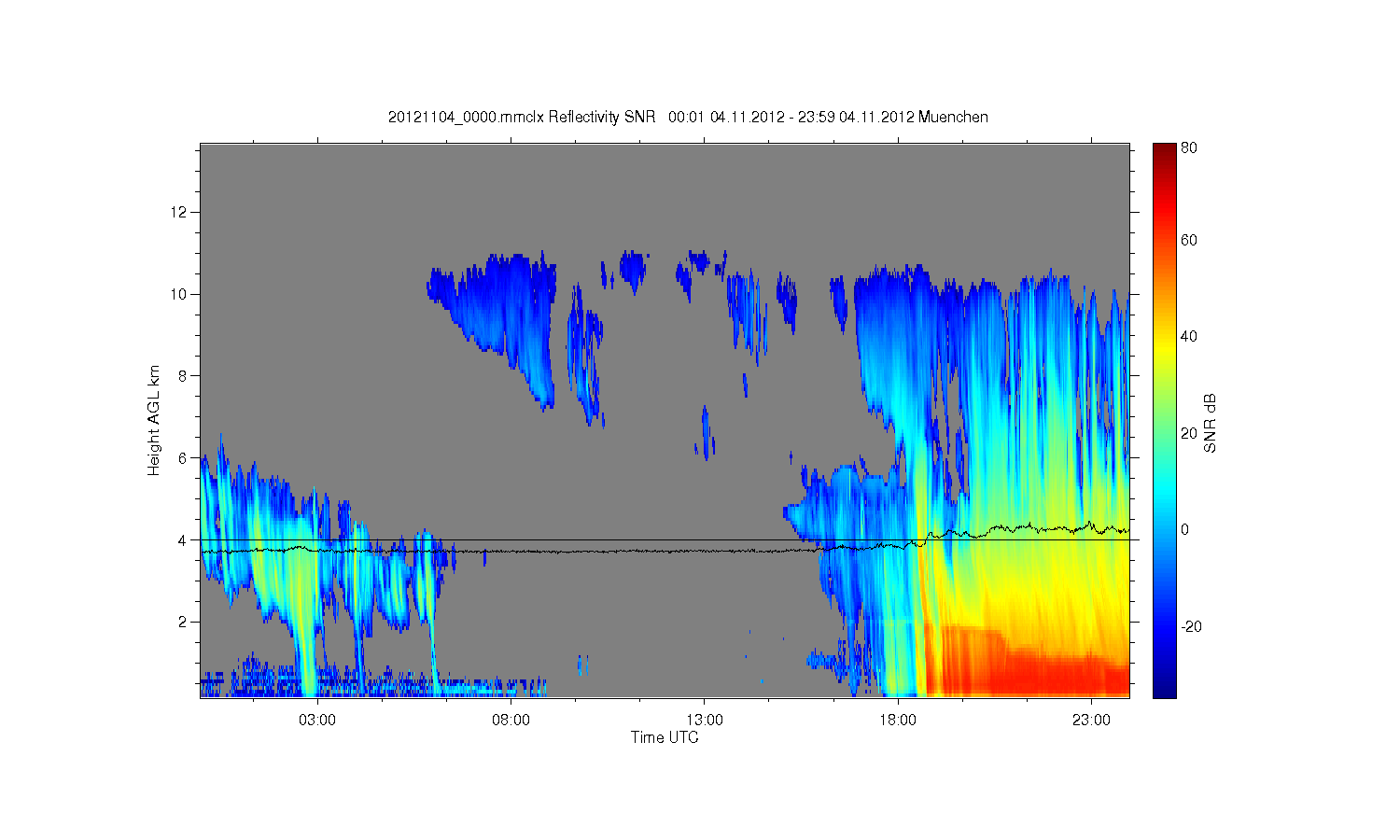The height and width of the screenshot is (840, 1400).
Task: Click the 08:00 time tick label
Action: [x=511, y=721]
